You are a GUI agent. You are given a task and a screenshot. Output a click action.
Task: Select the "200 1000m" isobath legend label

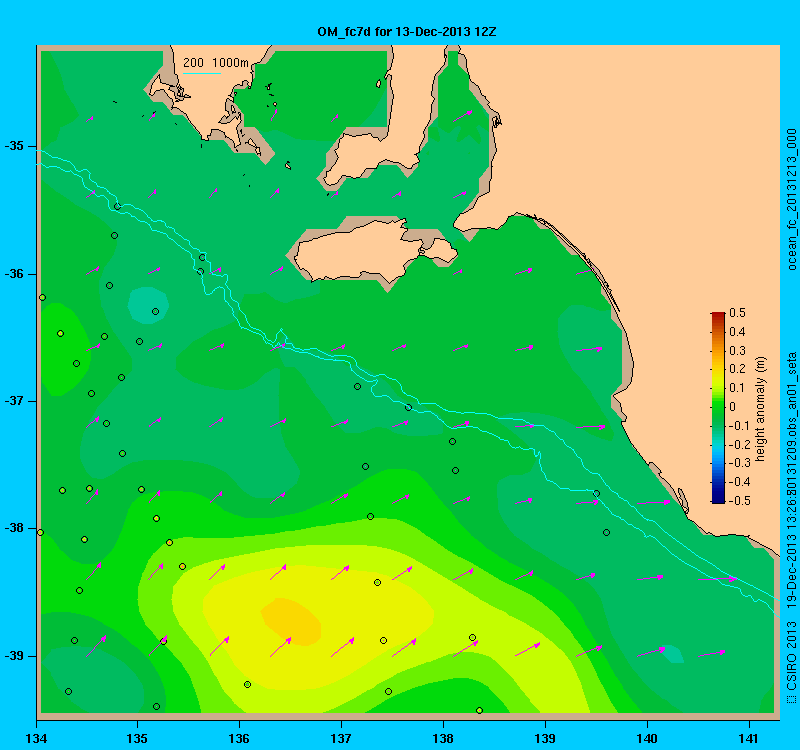[216, 63]
